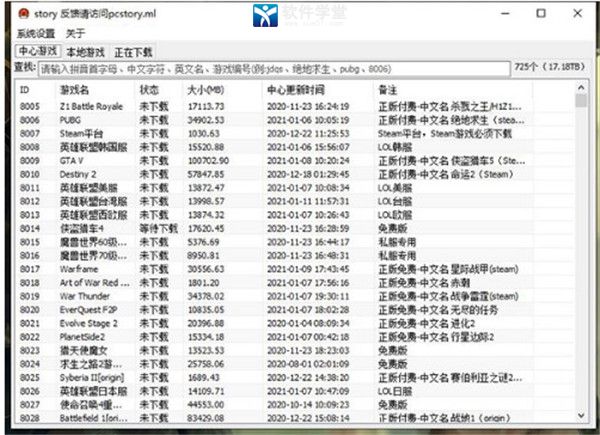Sort by the 游戏名 column header

pyautogui.click(x=74, y=90)
